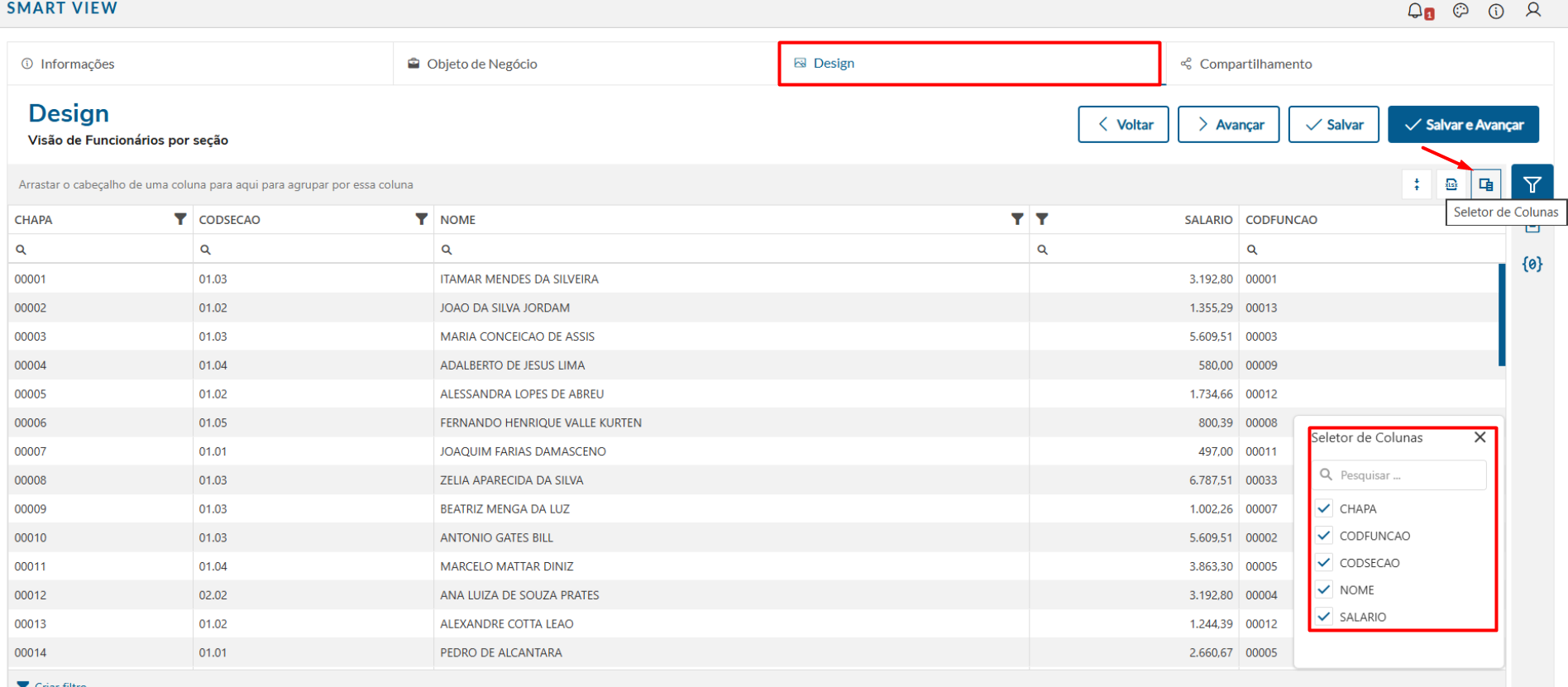Uncheck the NOME column checkbox

pyautogui.click(x=1324, y=589)
